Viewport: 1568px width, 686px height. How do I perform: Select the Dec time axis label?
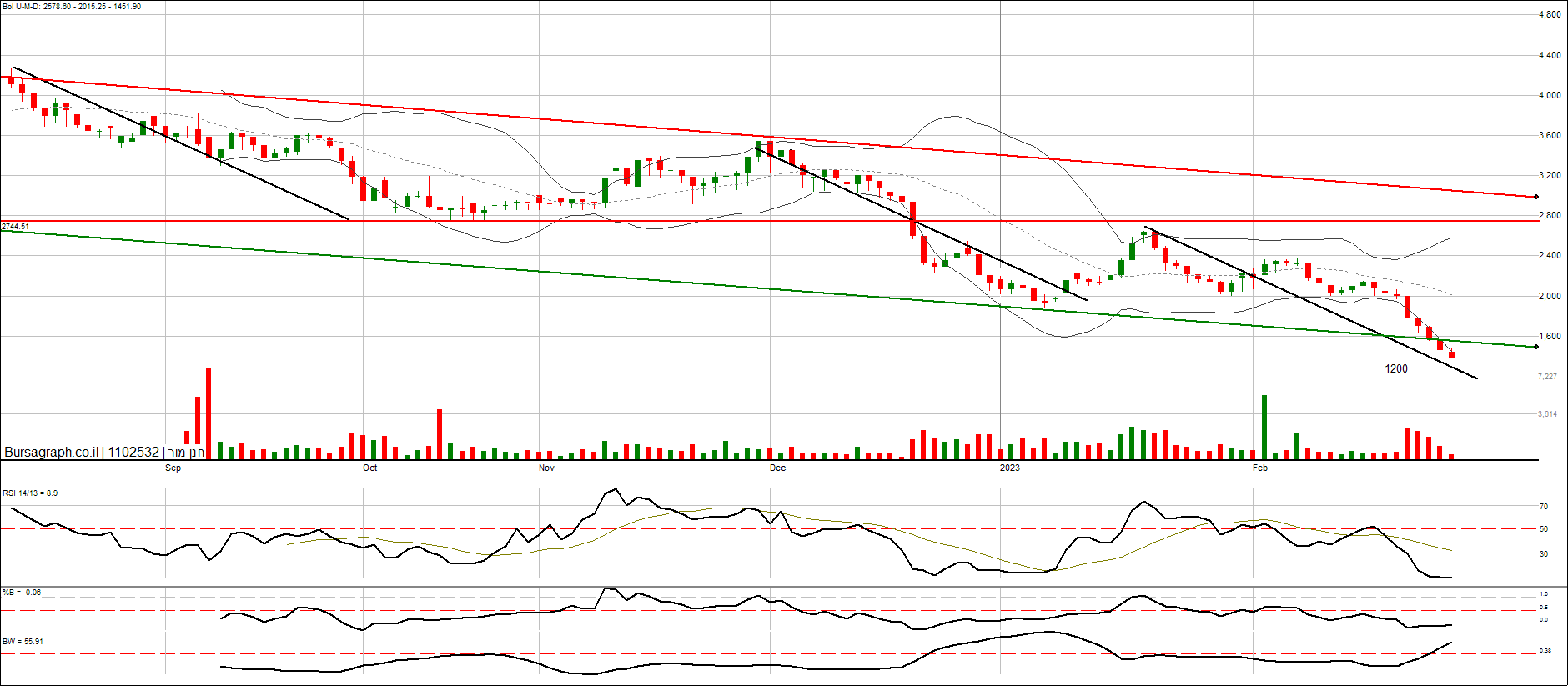[x=777, y=468]
